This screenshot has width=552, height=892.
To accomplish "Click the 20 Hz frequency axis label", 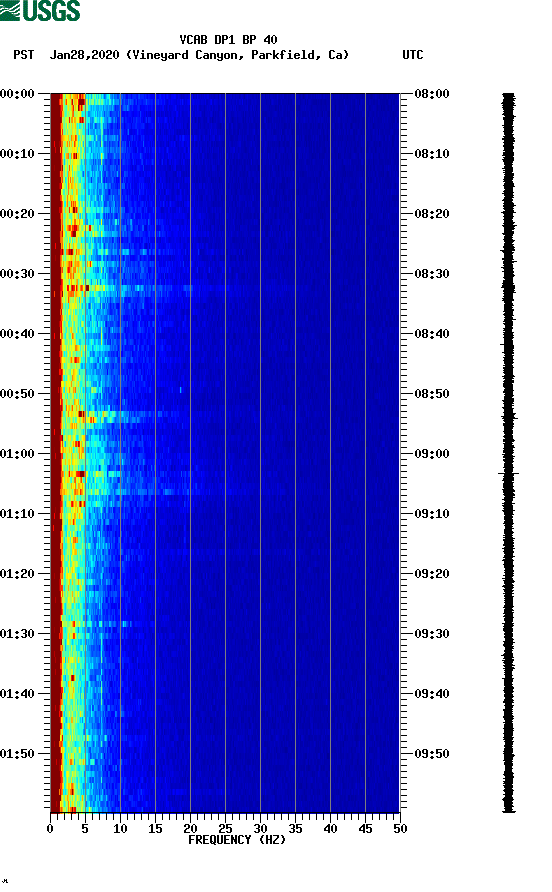I will [x=190, y=829].
